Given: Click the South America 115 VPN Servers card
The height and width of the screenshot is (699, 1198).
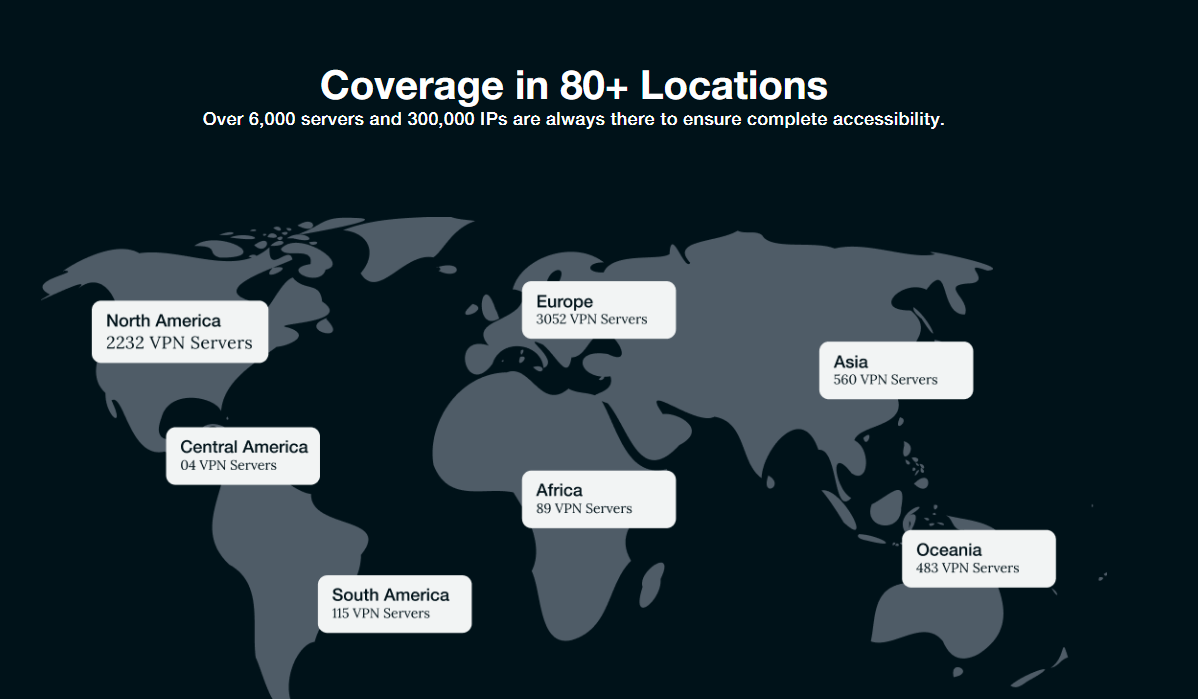Looking at the screenshot, I should pyautogui.click(x=395, y=604).
